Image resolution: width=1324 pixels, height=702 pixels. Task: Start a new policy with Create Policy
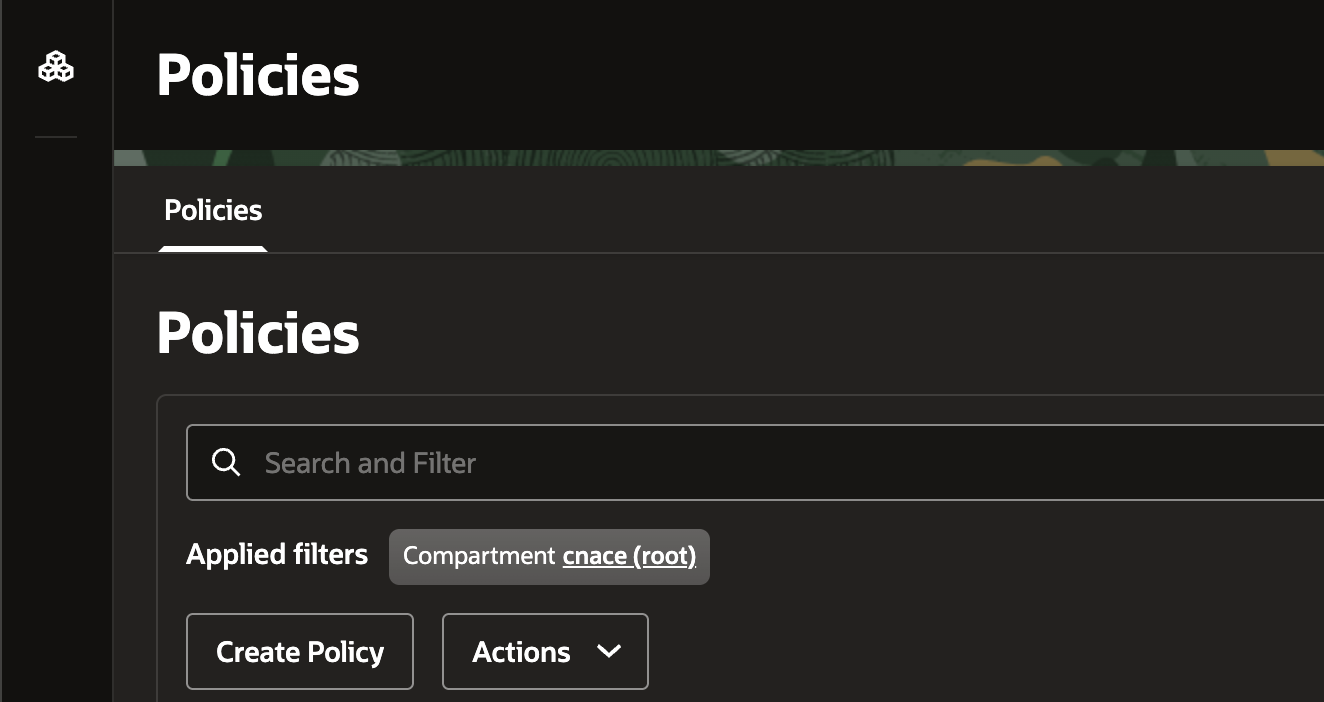[299, 651]
